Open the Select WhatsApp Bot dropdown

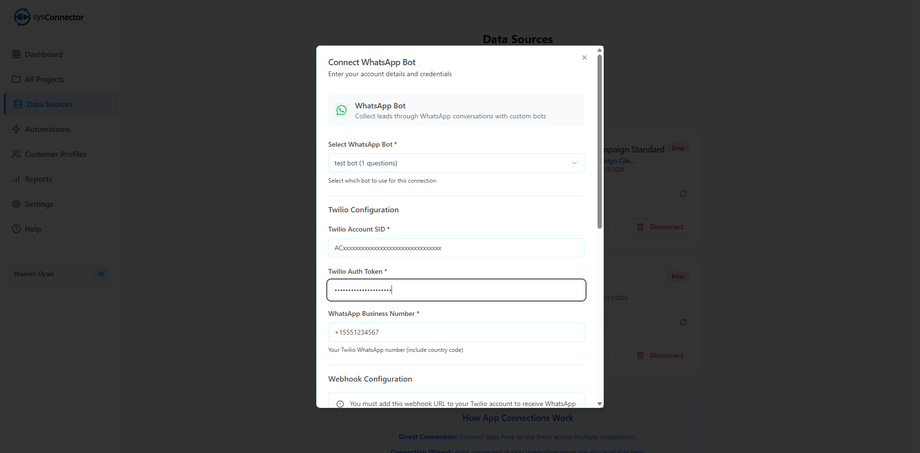click(456, 163)
